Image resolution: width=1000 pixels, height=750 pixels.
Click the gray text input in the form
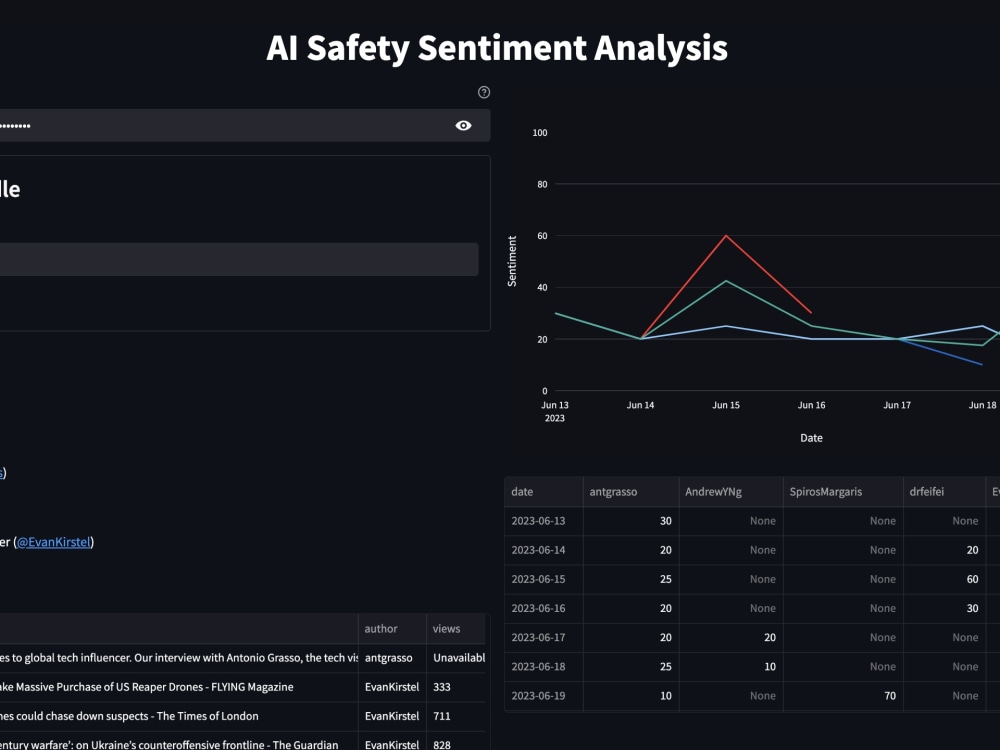(239, 259)
